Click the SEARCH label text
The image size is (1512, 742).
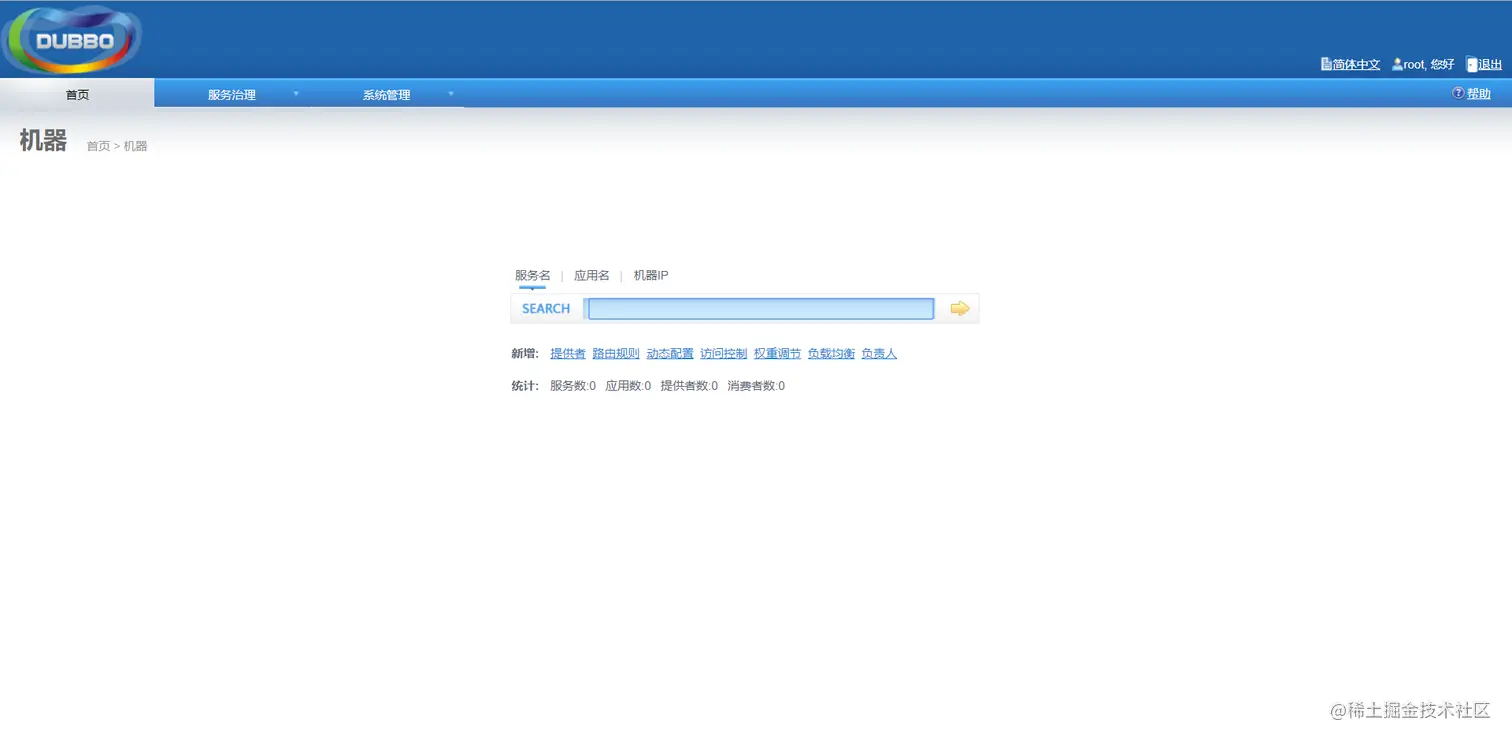click(x=546, y=309)
